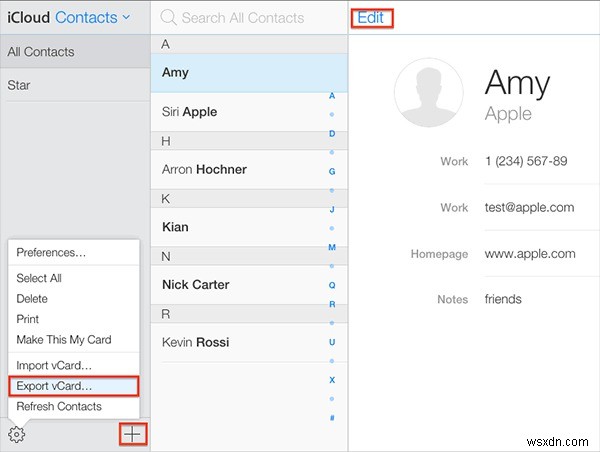Jump to letter X in index

(x=332, y=380)
